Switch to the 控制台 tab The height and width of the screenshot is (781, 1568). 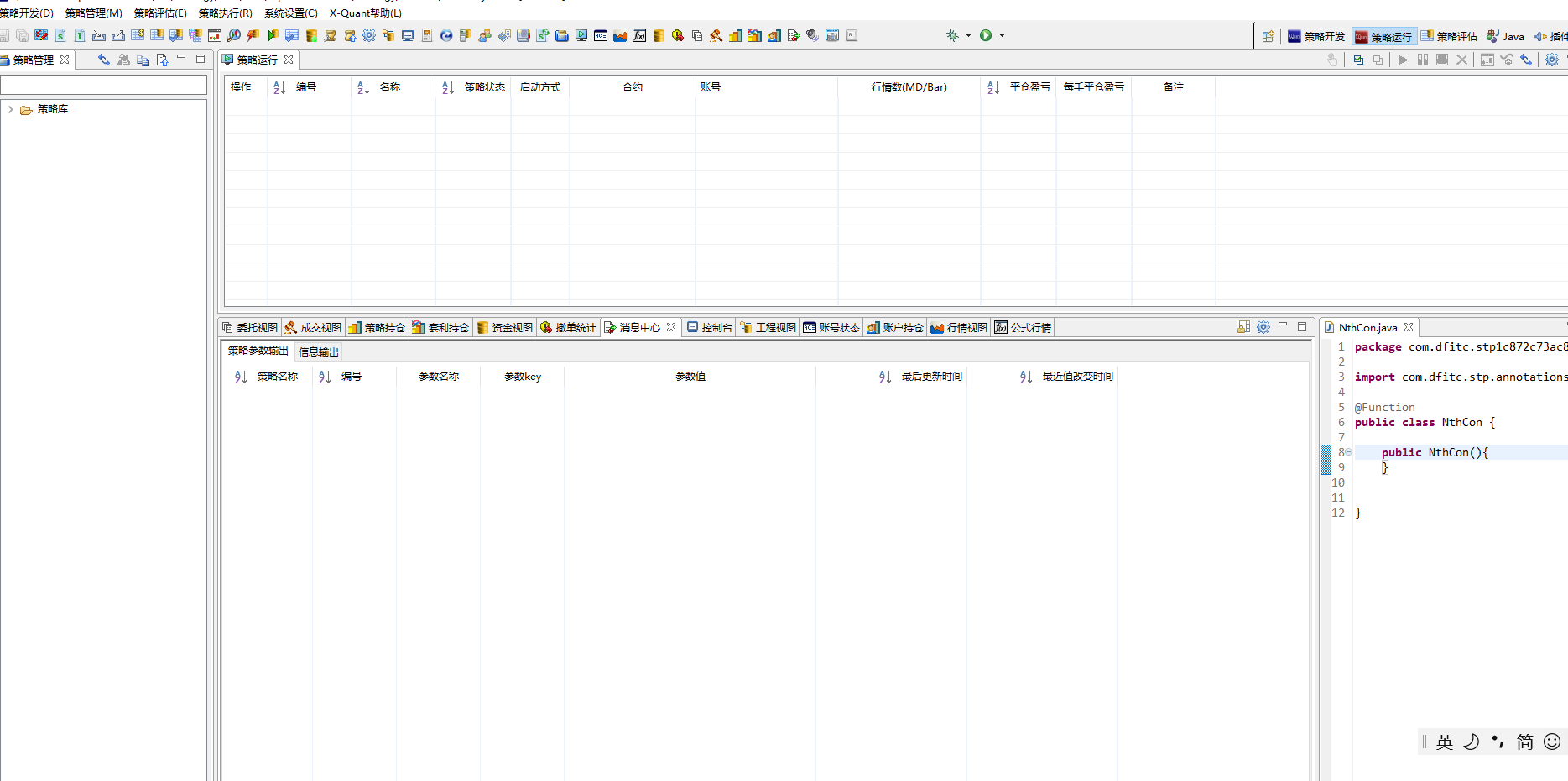(x=710, y=328)
